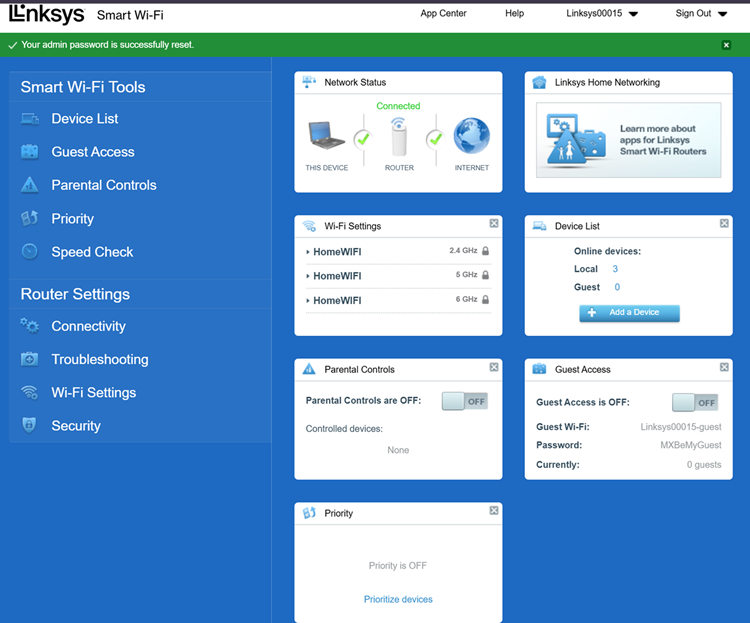This screenshot has height=623, width=750.
Task: Open the Linksys00015 account dropdown
Action: [x=602, y=13]
